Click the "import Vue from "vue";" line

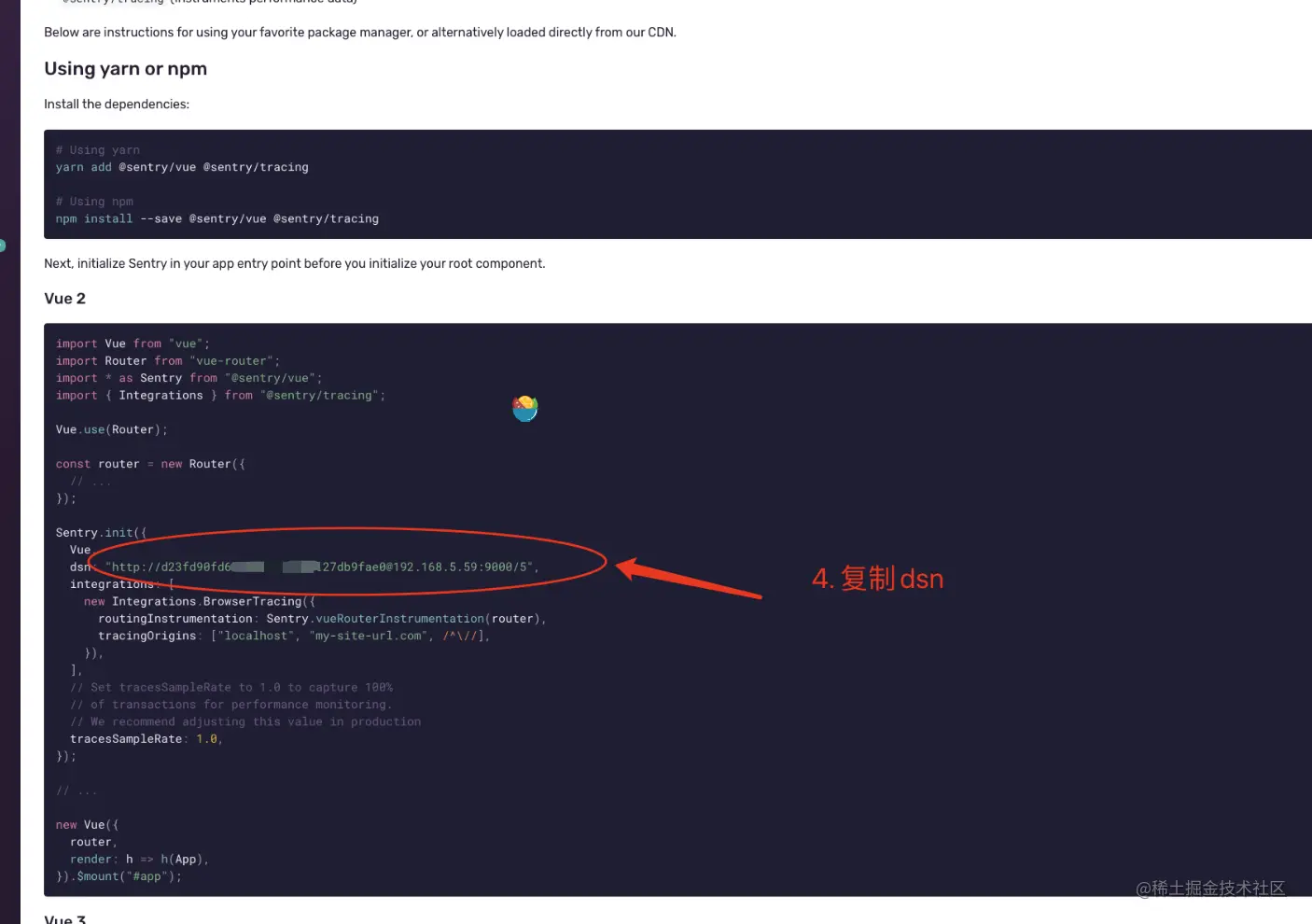tap(133, 343)
